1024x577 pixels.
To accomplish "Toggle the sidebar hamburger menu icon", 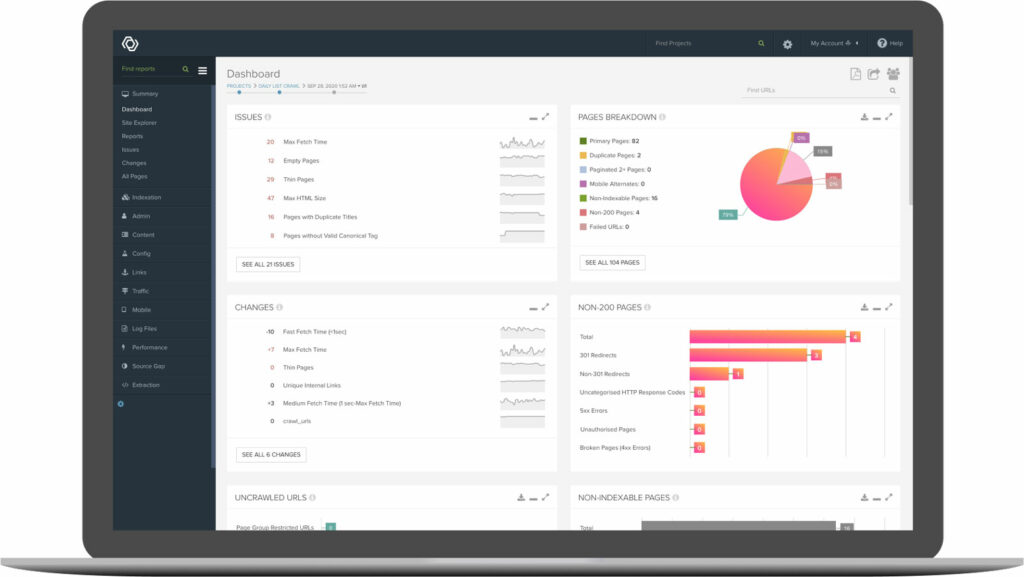I will pos(202,70).
